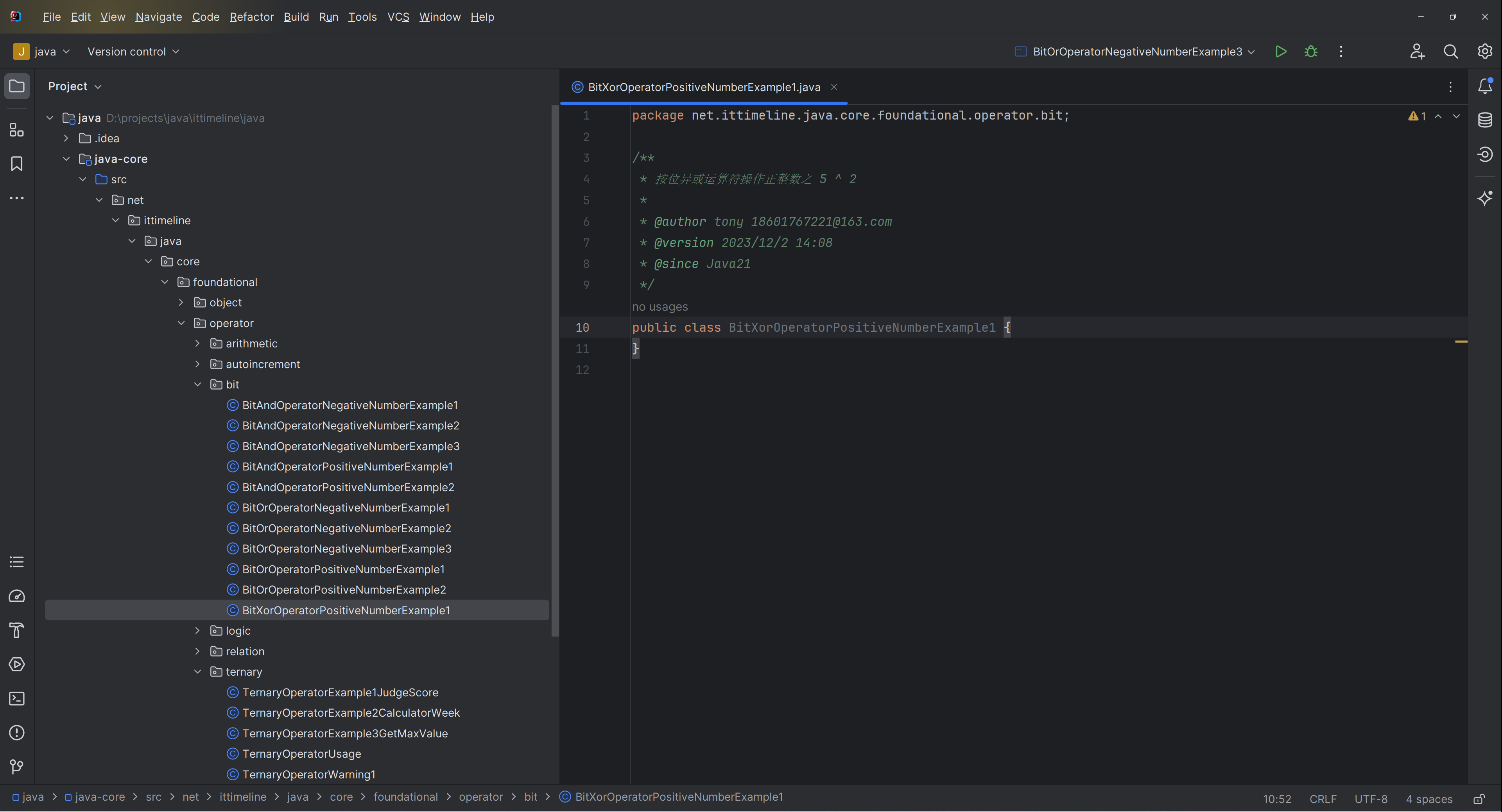Expand the relation package
Viewport: 1502px width, 812px height.
tap(197, 651)
